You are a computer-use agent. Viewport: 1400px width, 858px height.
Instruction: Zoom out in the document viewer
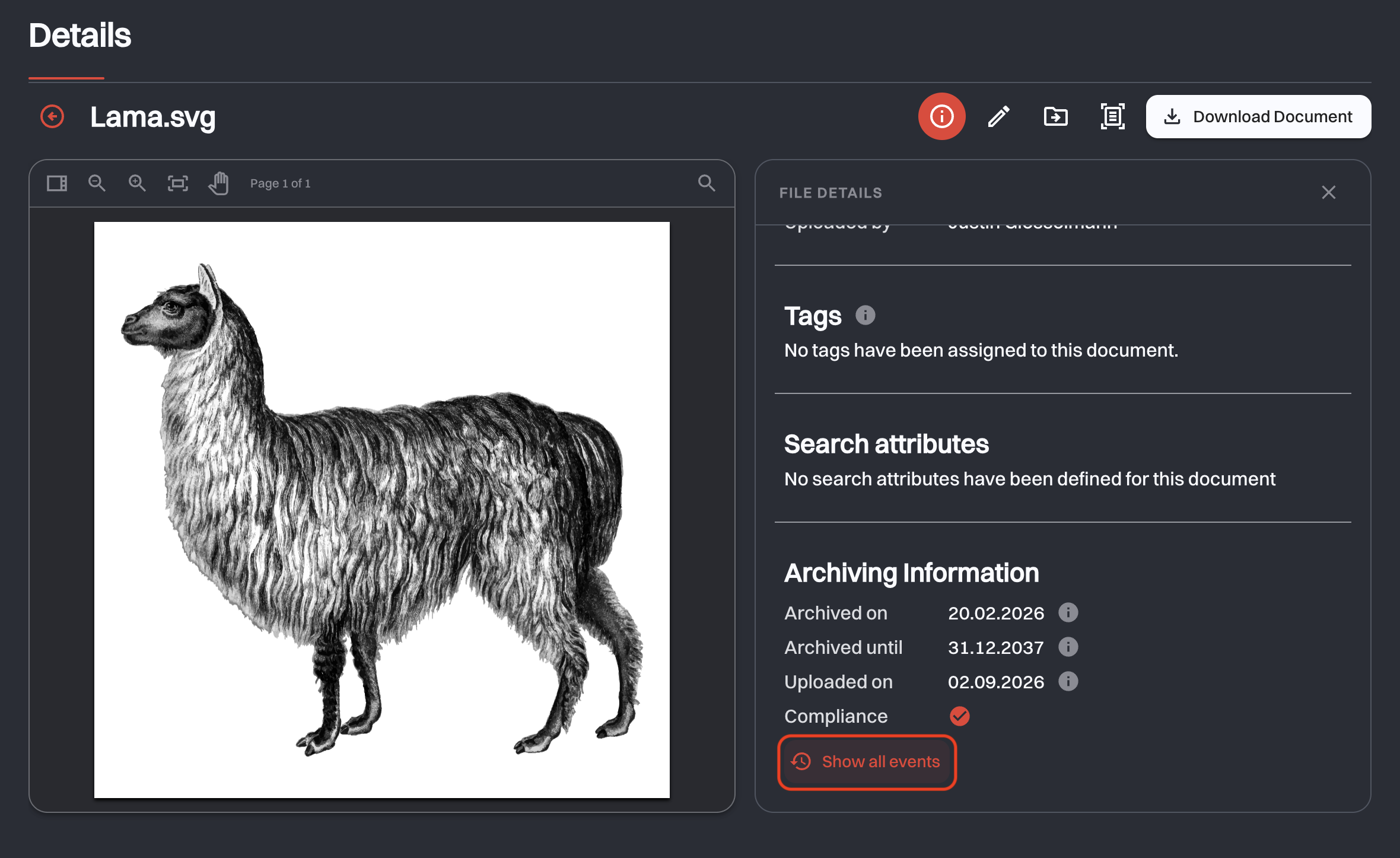point(97,183)
